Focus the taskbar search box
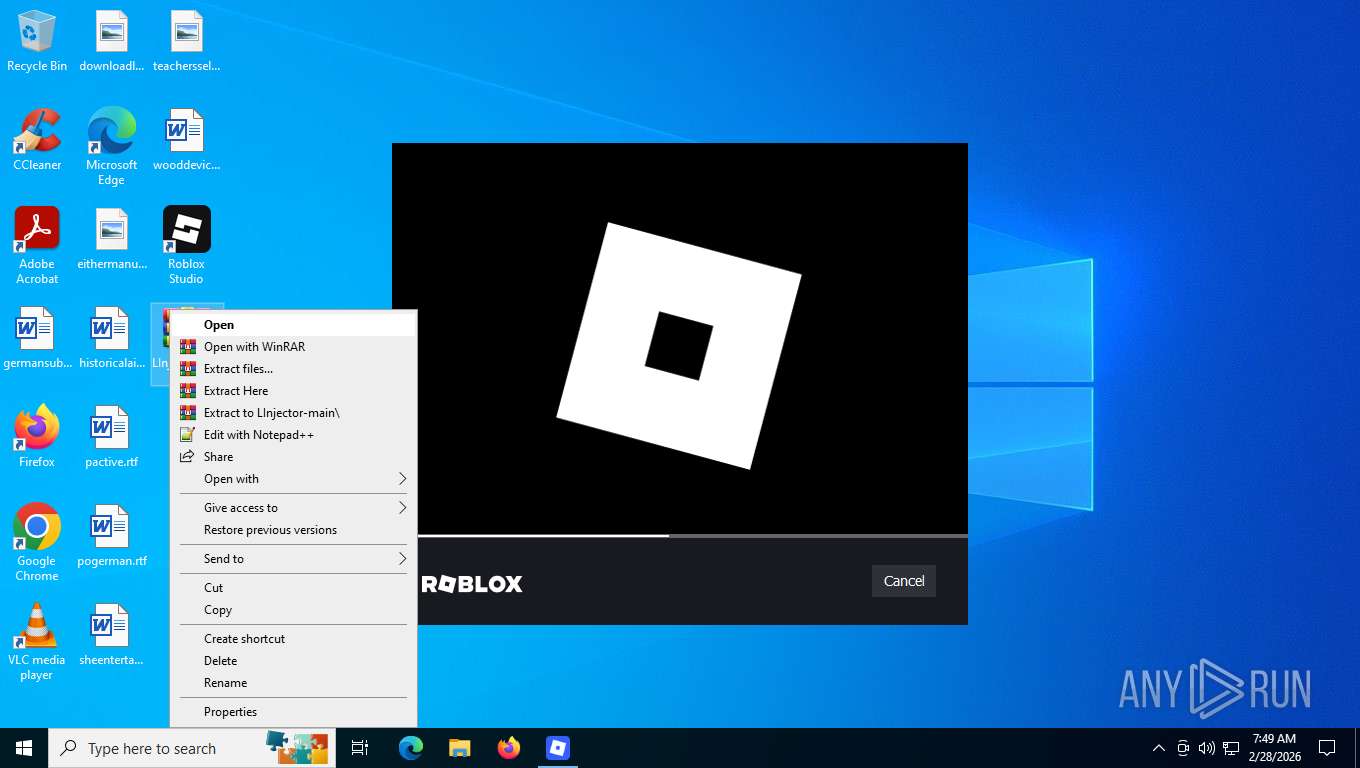This screenshot has width=1360, height=768. (192, 748)
